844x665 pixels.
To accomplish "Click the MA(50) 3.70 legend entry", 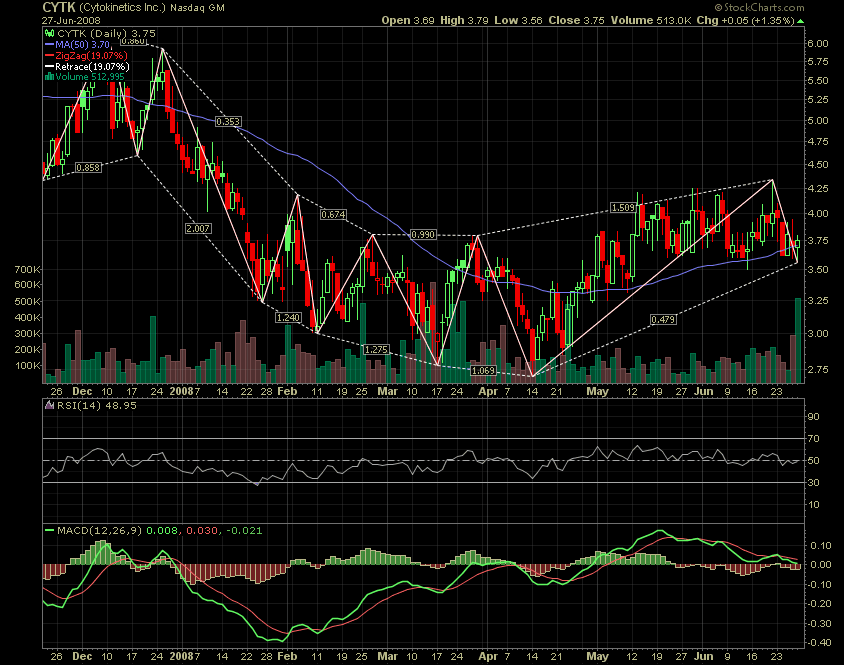I will tap(82, 45).
